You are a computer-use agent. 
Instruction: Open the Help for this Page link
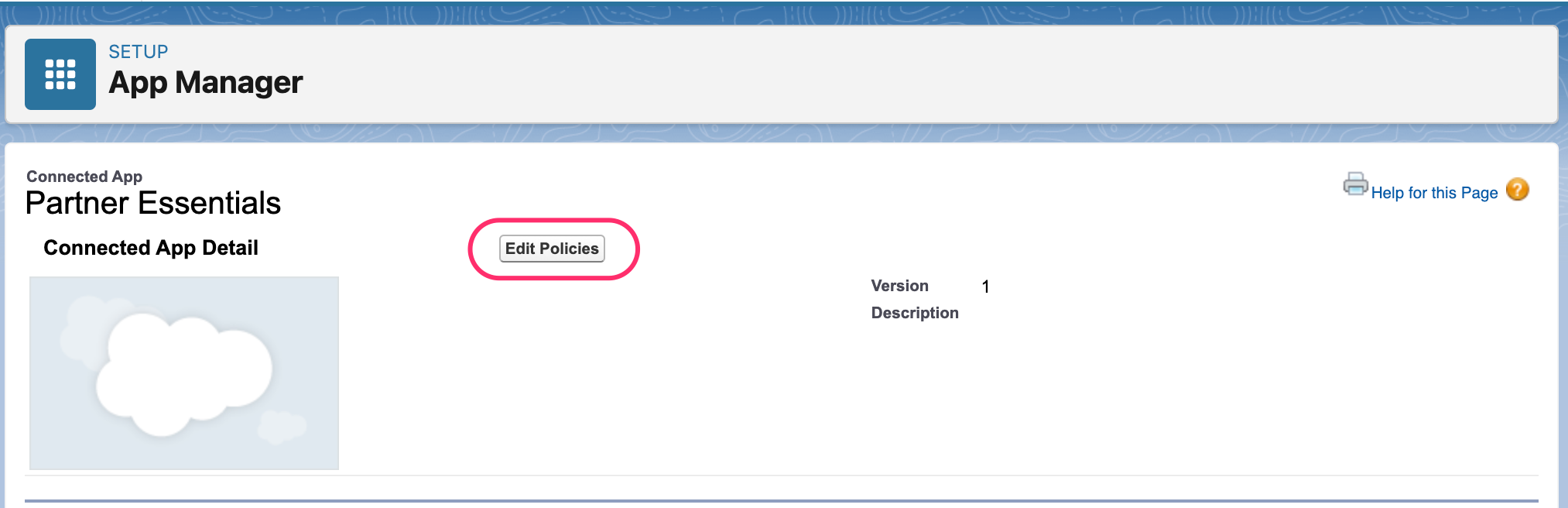(x=1434, y=193)
